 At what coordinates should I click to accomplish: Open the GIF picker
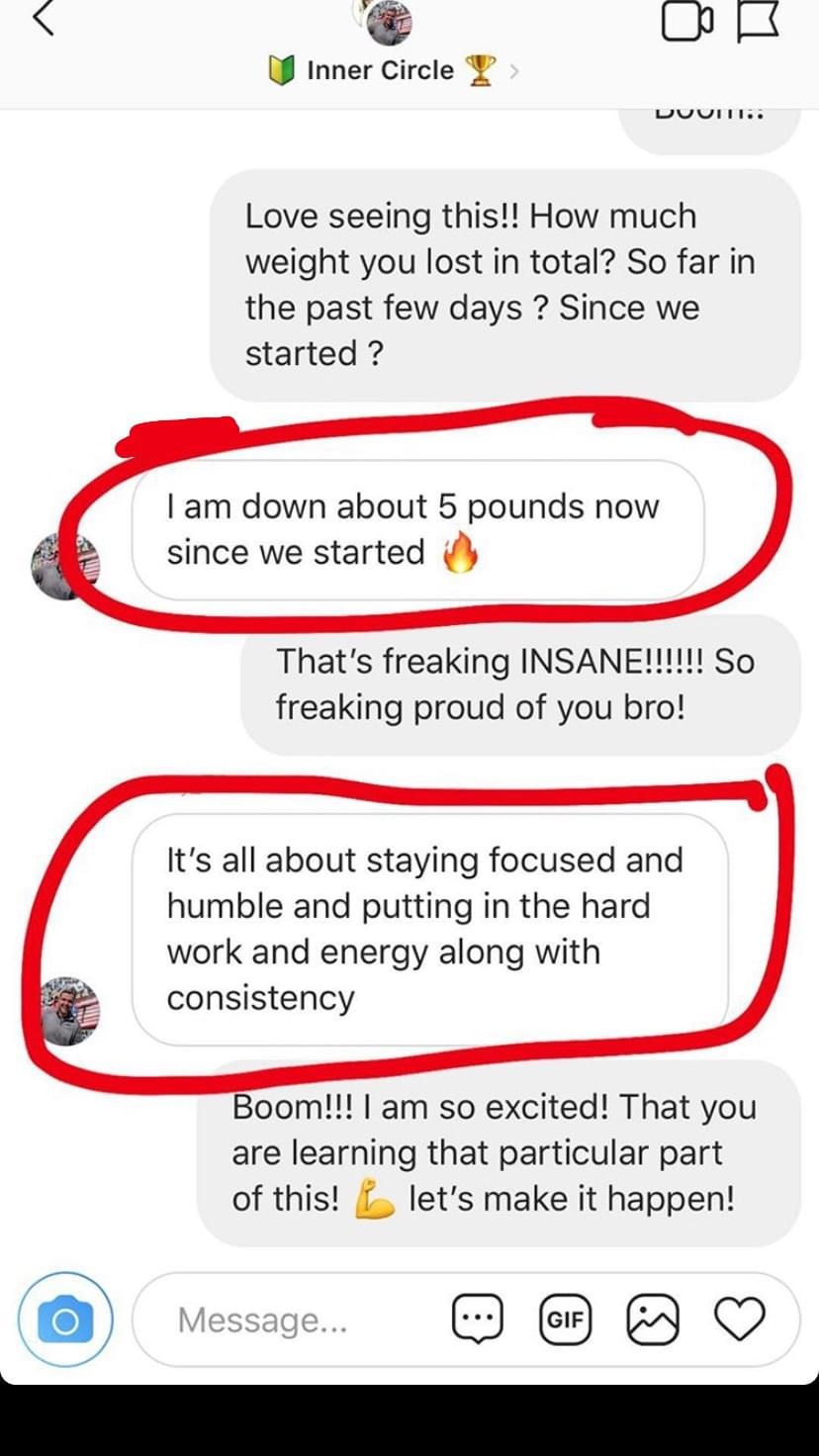pyautogui.click(x=565, y=1319)
